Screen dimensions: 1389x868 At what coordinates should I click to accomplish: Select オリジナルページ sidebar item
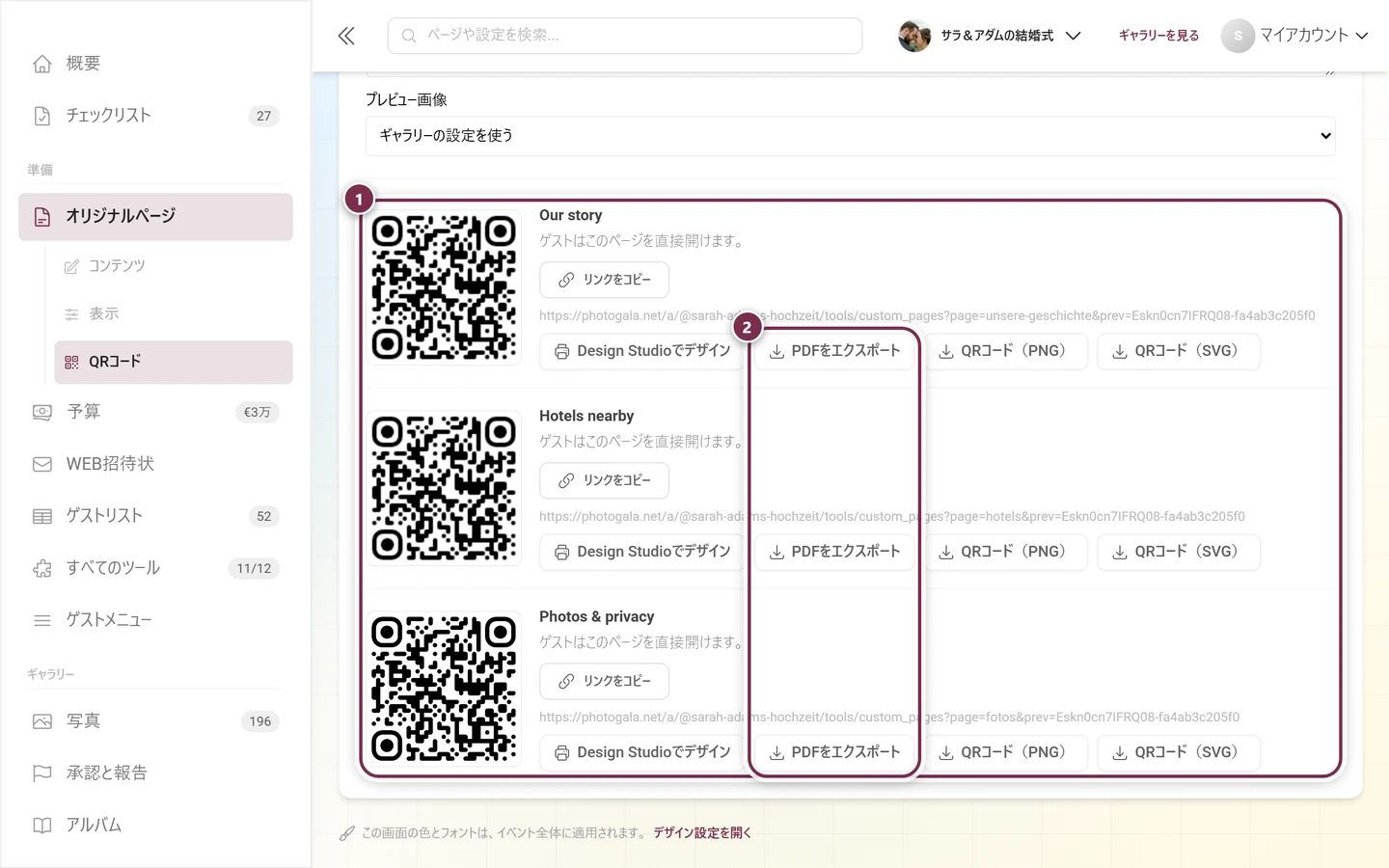click(155, 217)
